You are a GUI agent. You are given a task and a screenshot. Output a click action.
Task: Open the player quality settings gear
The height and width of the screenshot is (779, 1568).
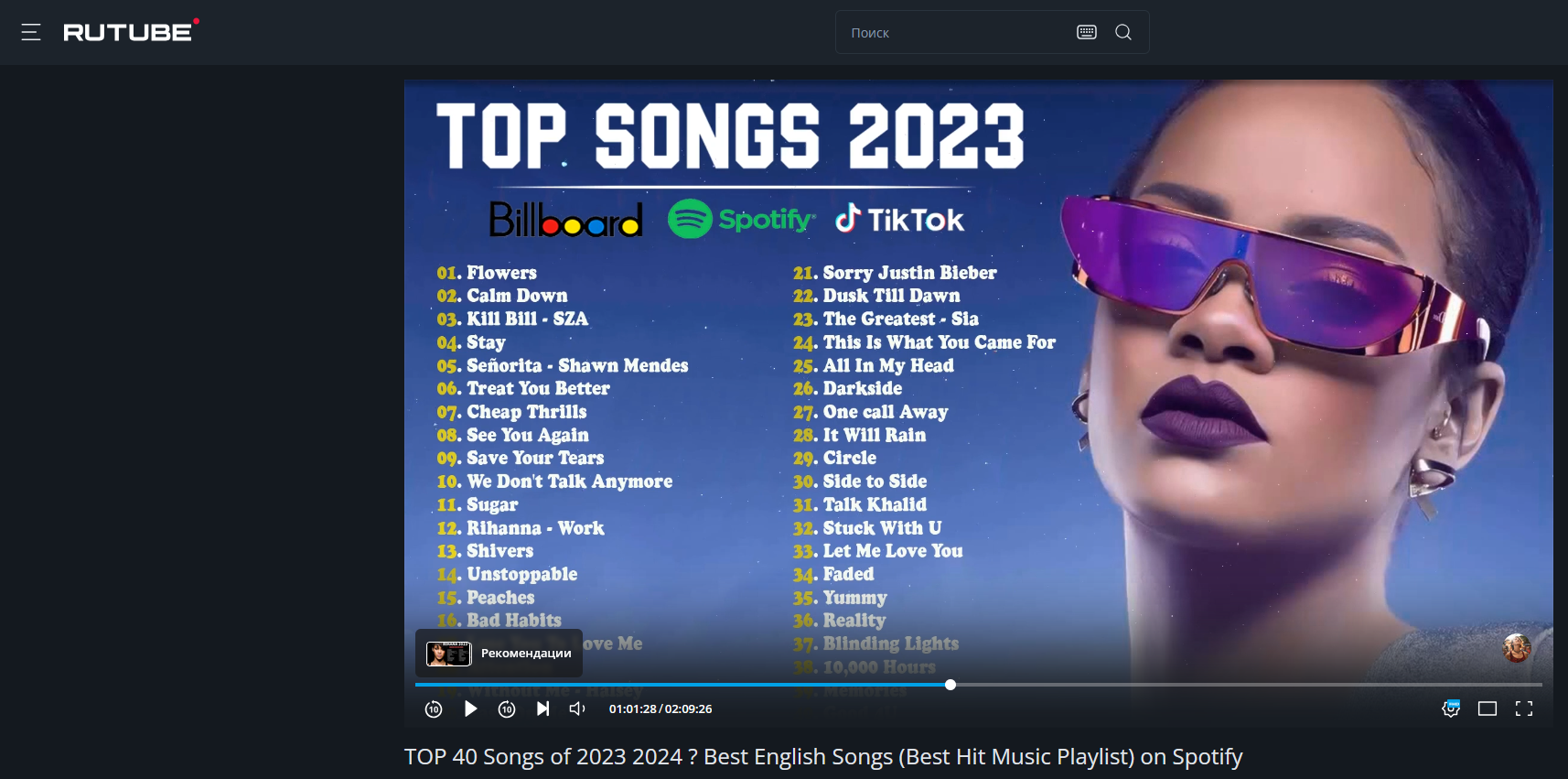1451,709
